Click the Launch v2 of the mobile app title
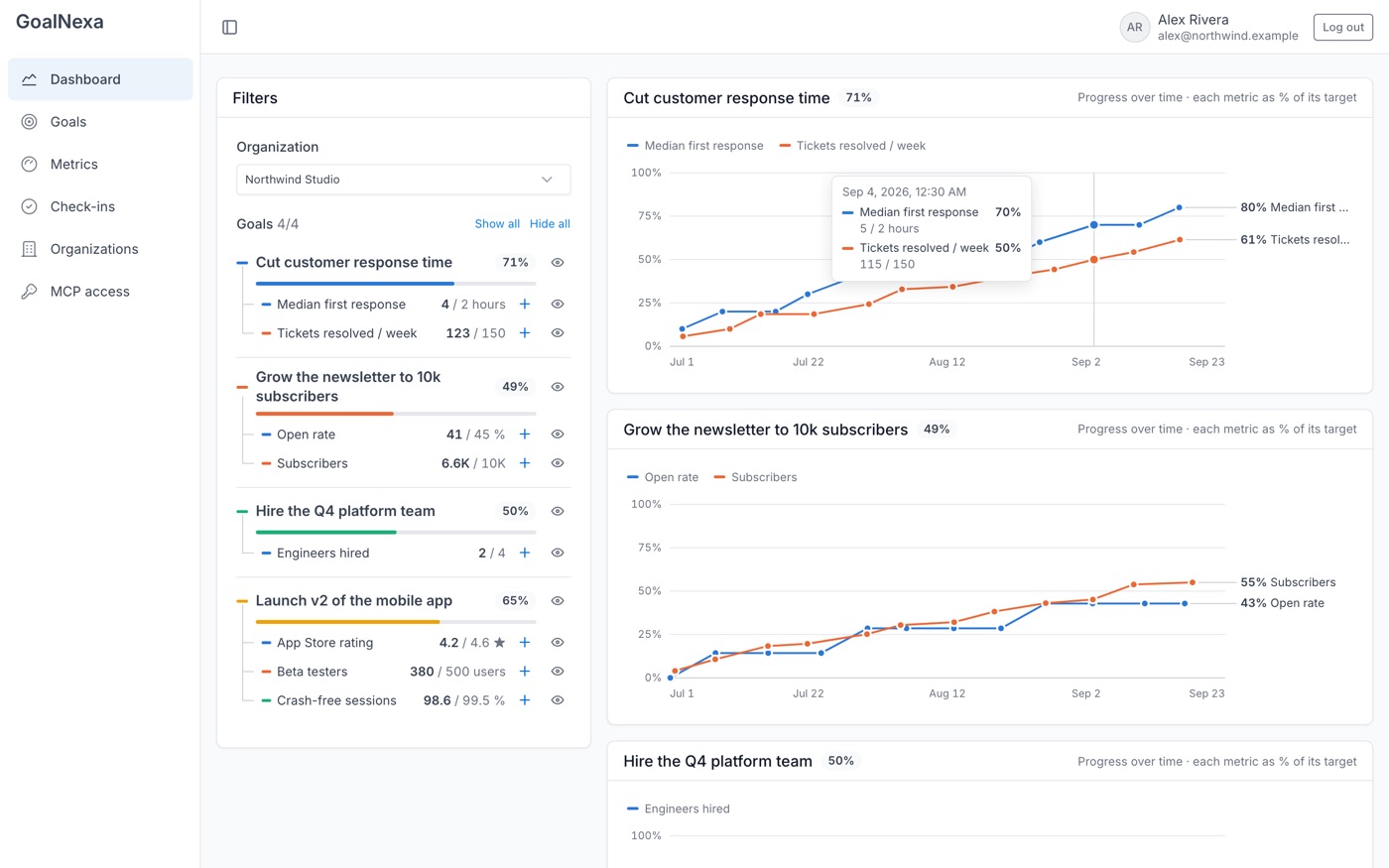Image resolution: width=1389 pixels, height=868 pixels. (354, 601)
